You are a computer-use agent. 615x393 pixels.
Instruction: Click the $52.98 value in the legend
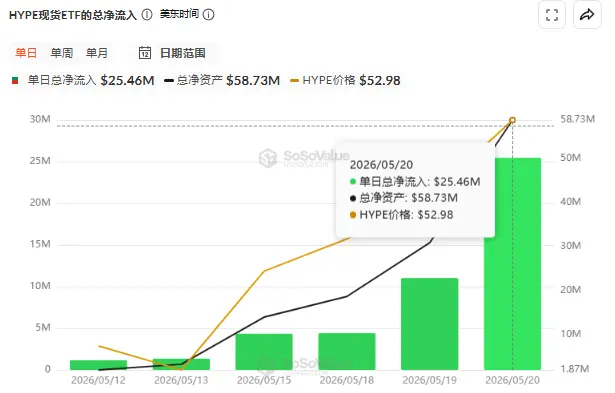coord(380,80)
